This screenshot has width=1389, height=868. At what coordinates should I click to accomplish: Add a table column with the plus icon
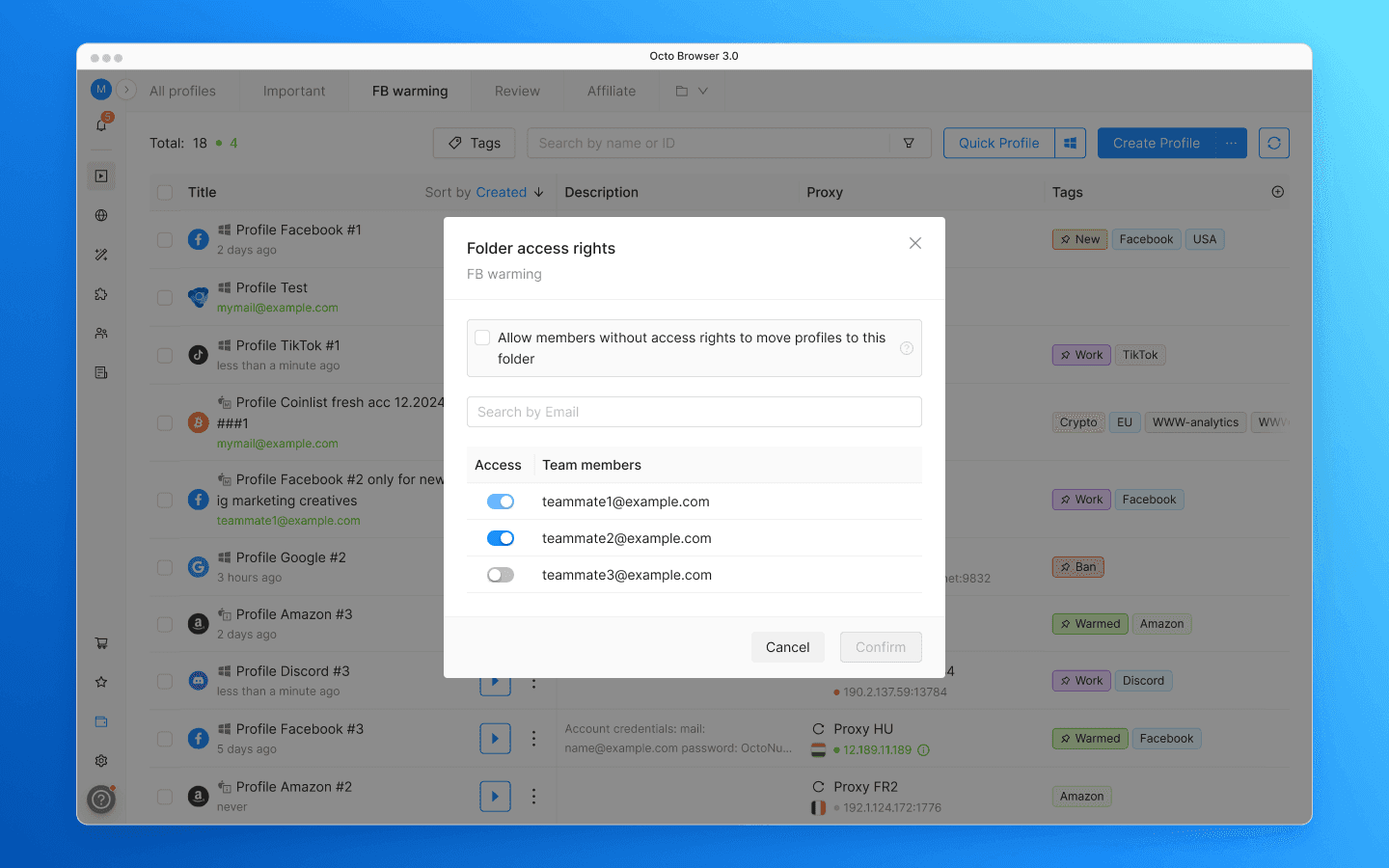[x=1278, y=192]
